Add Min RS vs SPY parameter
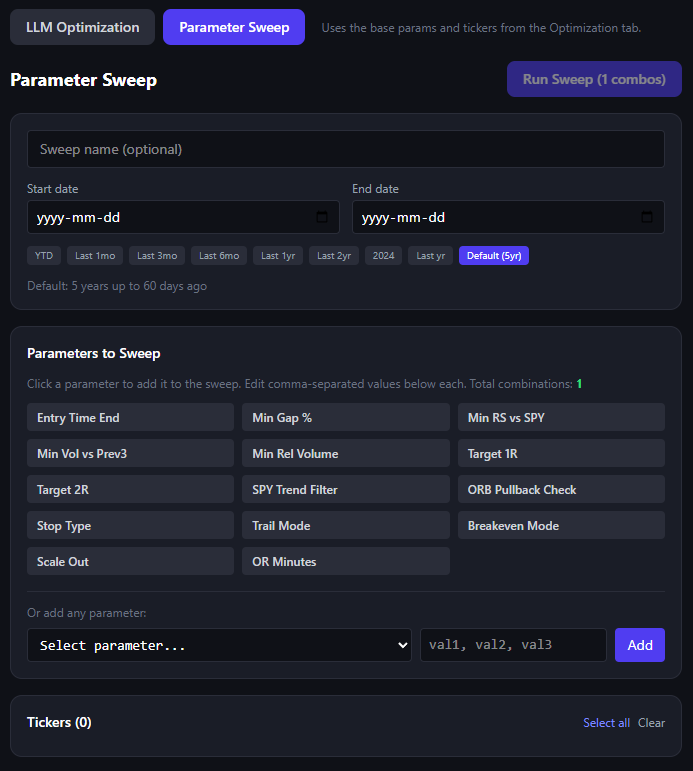 [561, 417]
